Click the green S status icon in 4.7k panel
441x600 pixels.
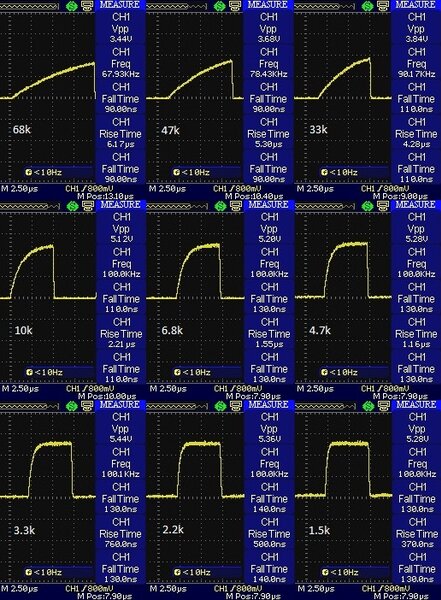[368, 206]
